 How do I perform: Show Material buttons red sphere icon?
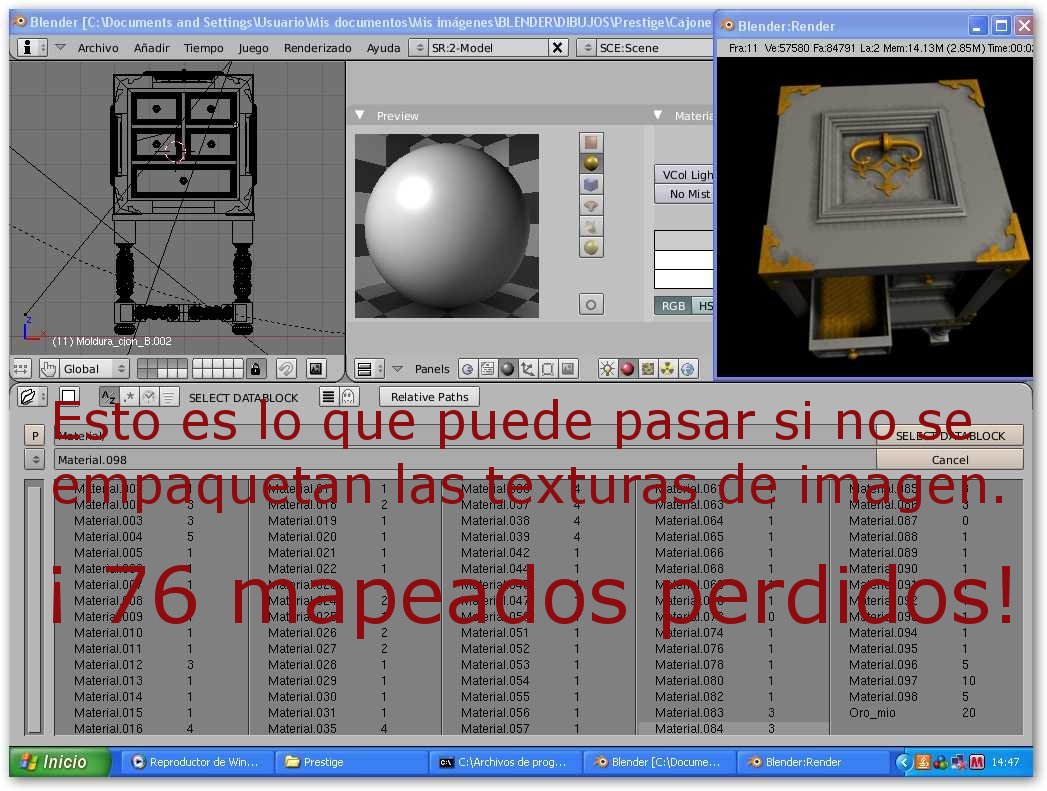(627, 369)
